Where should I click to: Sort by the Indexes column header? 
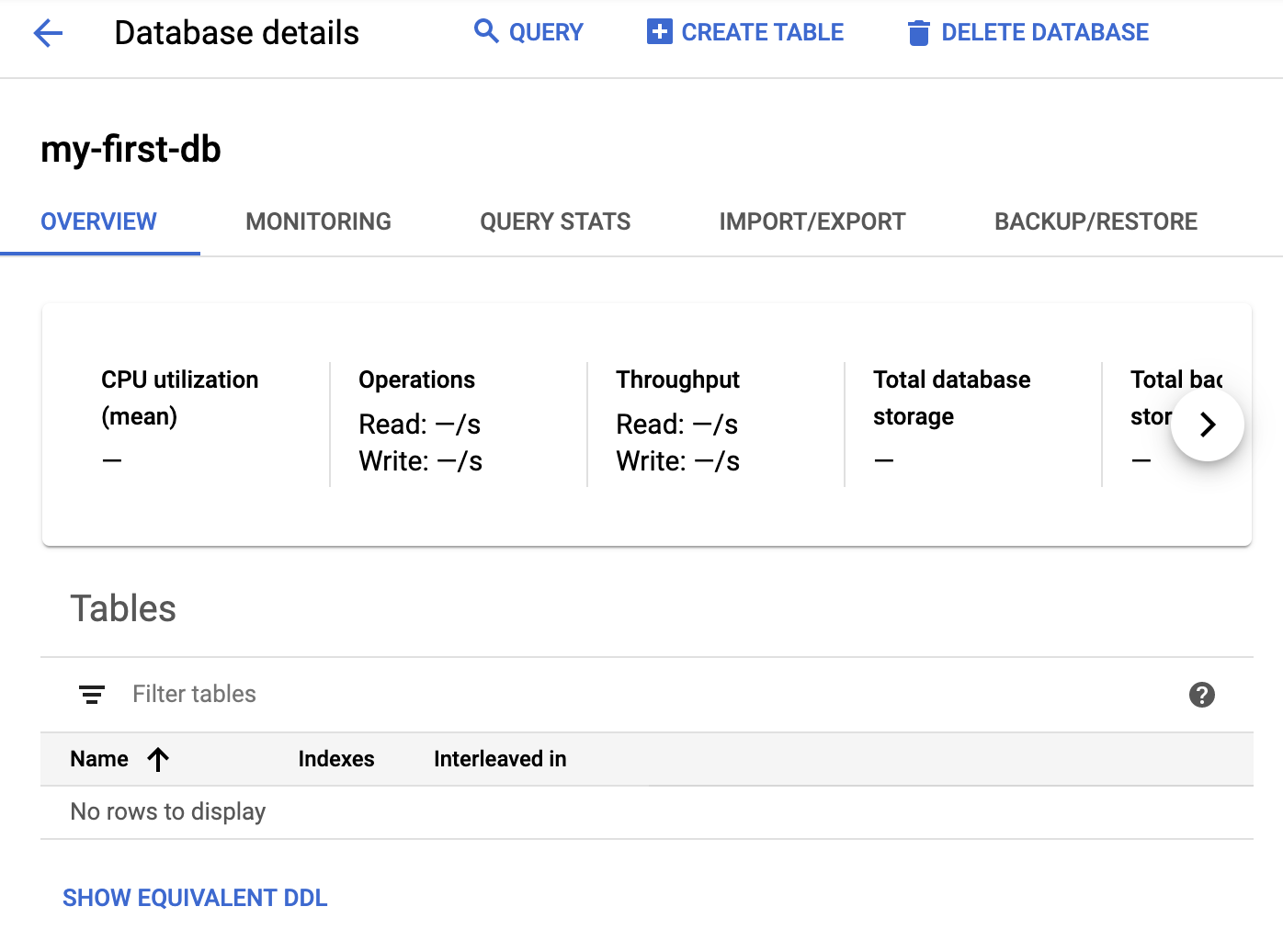click(336, 759)
